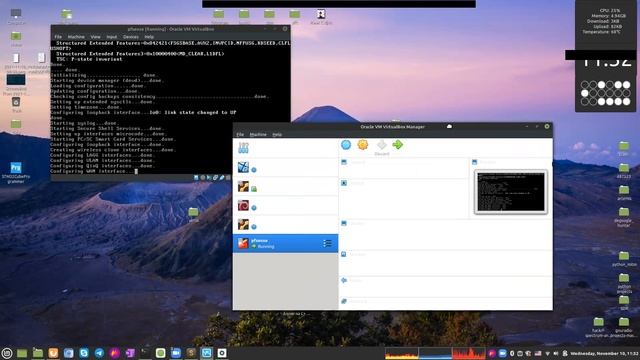Open the system menu button on taskbar
Viewport: 640px width, 360px height.
7,353
